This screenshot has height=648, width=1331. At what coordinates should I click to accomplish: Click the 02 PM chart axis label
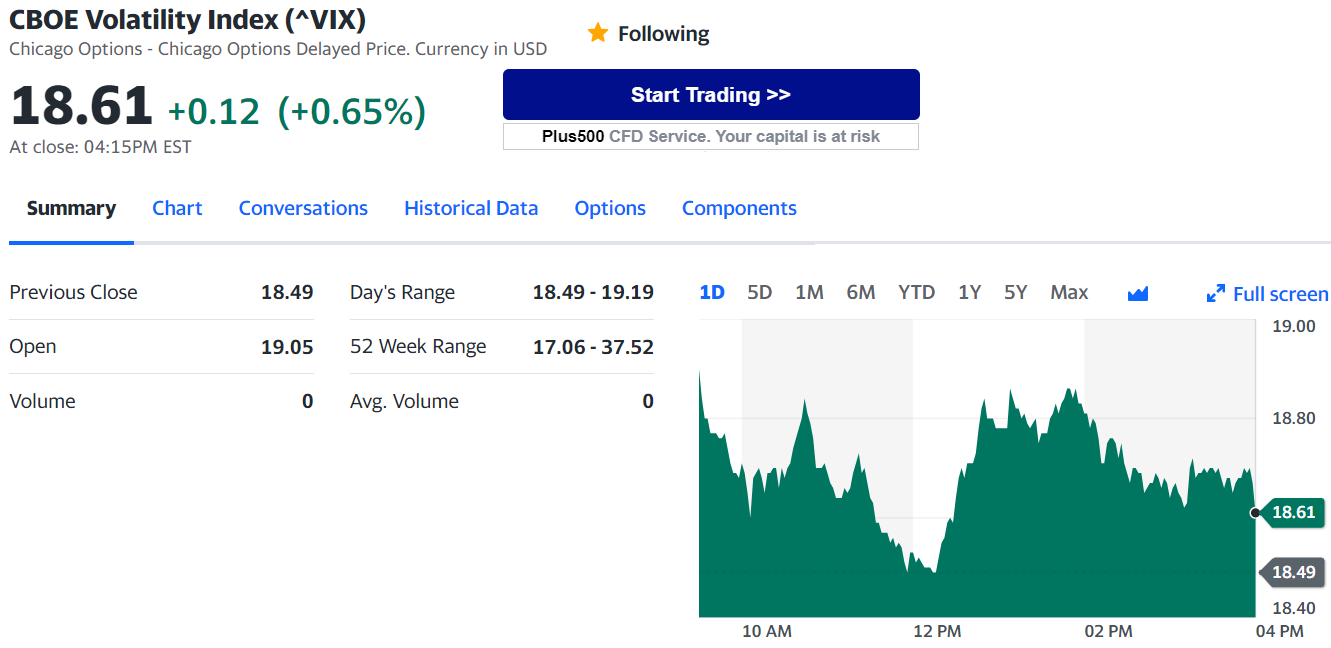[x=1108, y=631]
